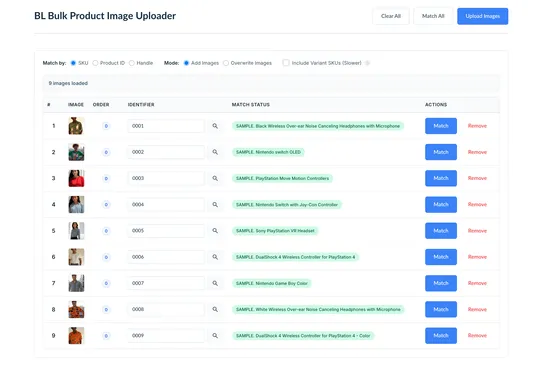
Task: Click the order badge in row 3
Action: (x=106, y=178)
